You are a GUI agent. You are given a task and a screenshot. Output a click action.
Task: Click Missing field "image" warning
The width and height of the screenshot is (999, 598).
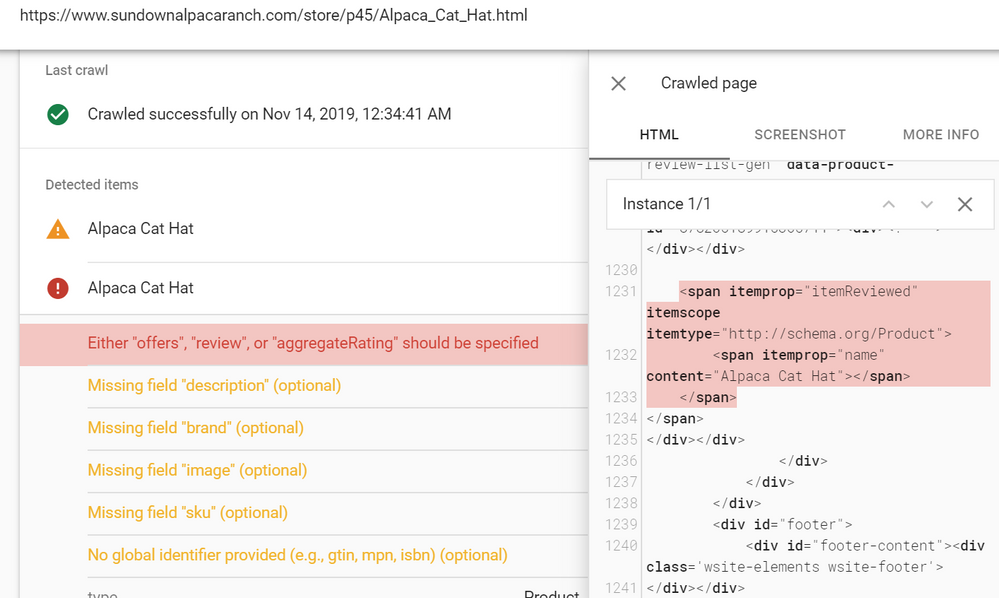coord(197,470)
